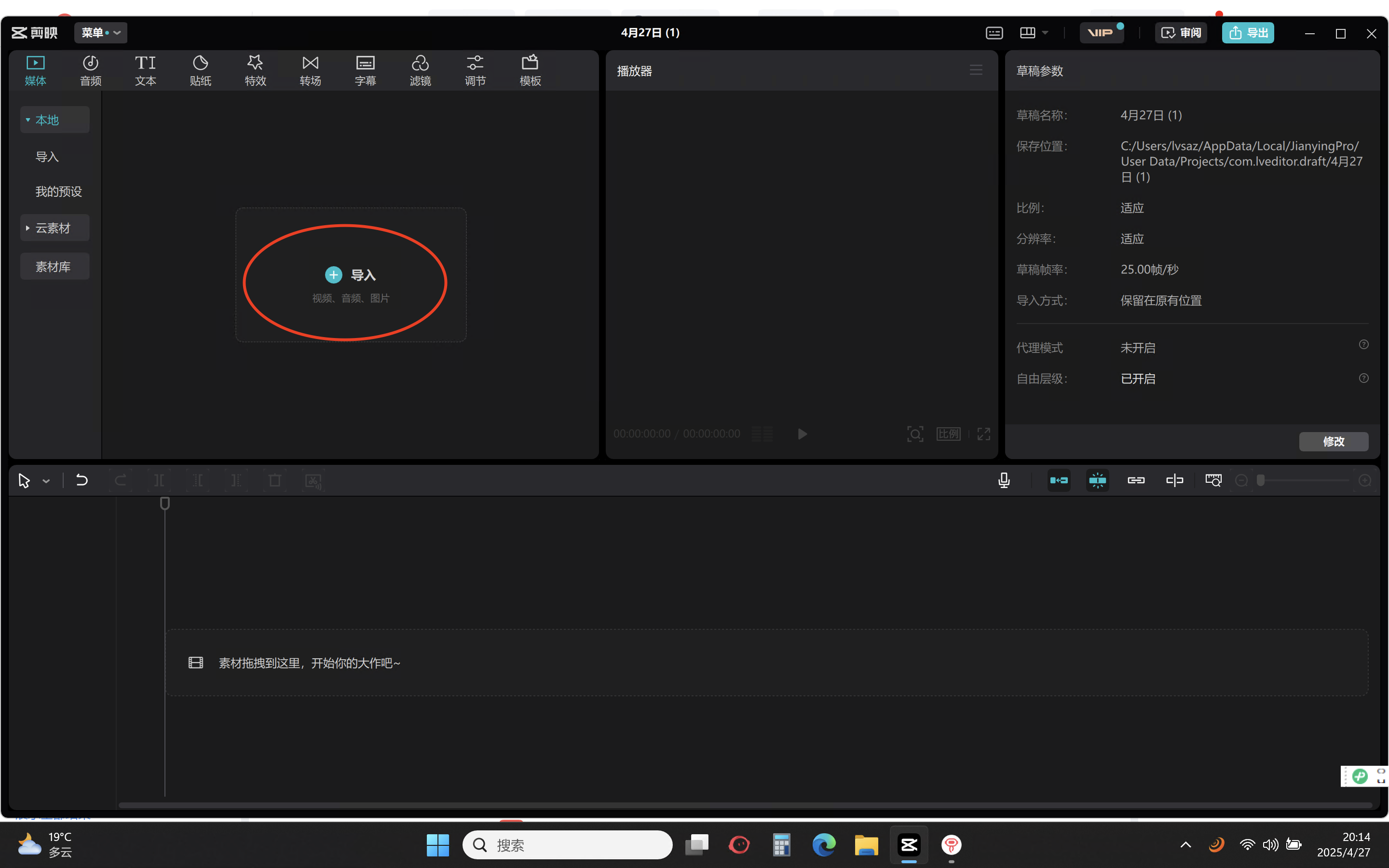
Task: Open the layout dropdown arrow in title bar
Action: [1045, 33]
